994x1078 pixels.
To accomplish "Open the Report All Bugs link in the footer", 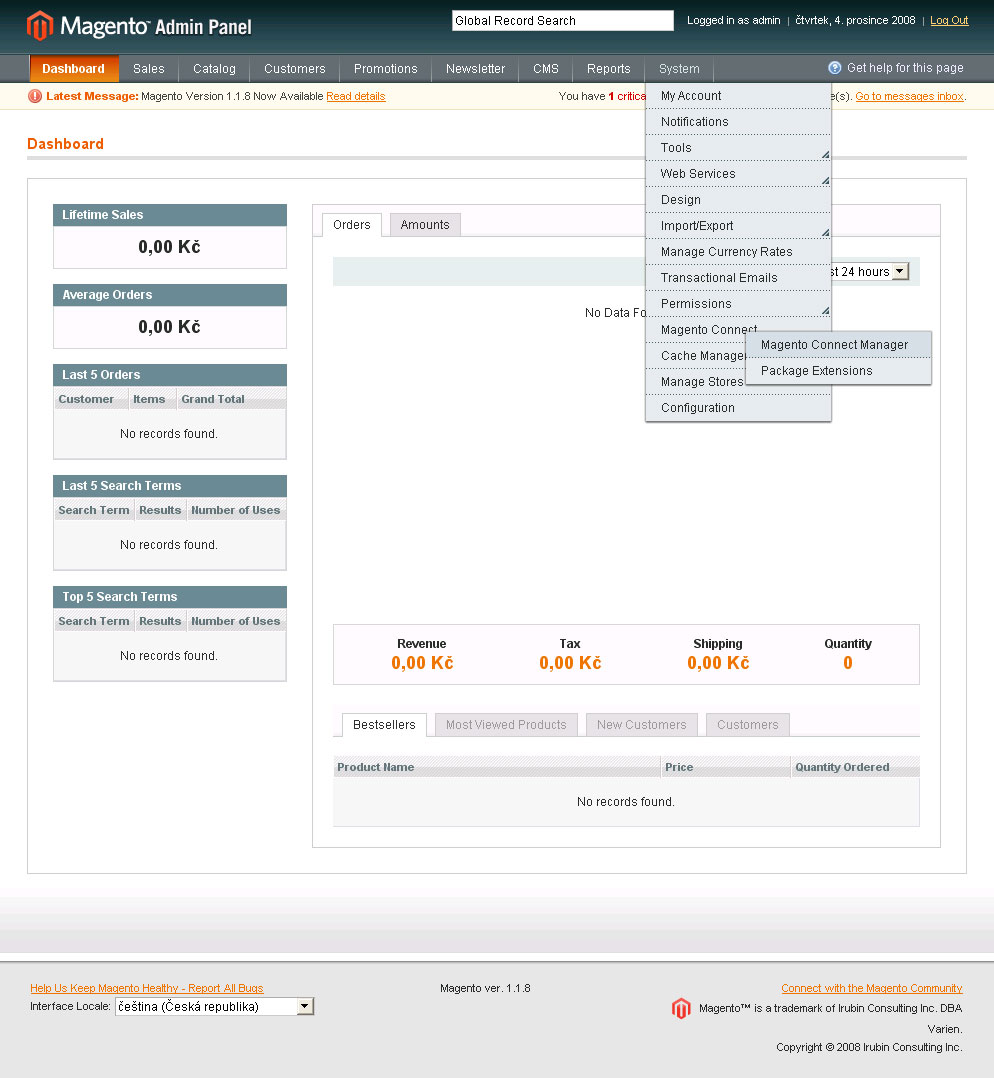I will pos(146,988).
